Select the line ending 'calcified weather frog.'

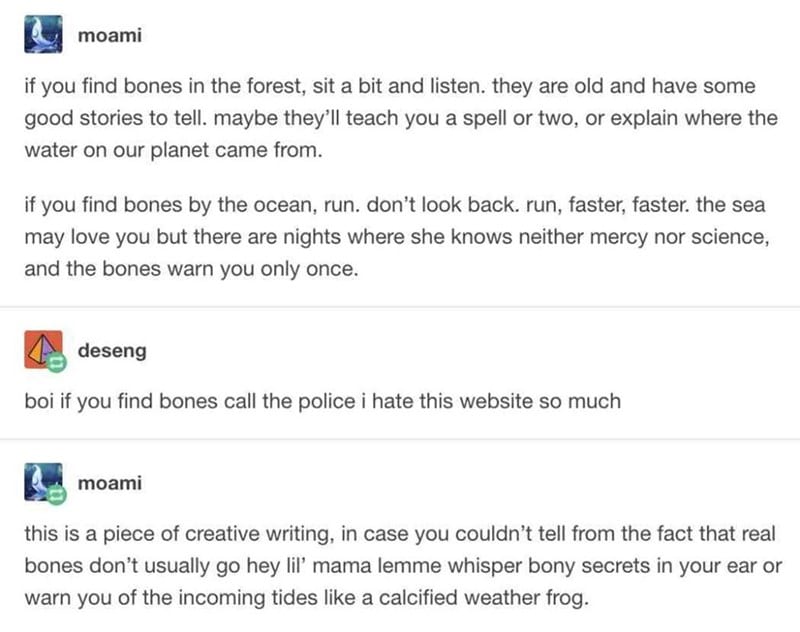(307, 598)
